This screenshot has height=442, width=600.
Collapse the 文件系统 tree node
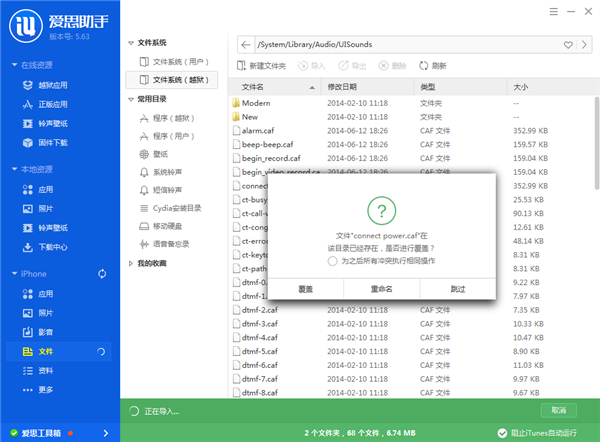tap(131, 43)
